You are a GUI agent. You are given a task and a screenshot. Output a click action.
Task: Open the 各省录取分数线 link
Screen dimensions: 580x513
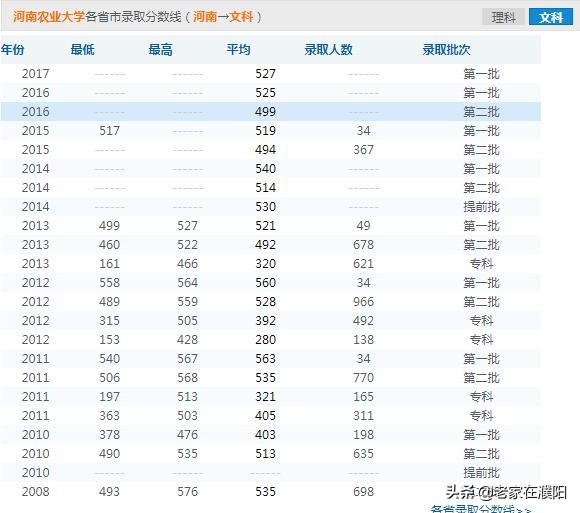tap(482, 509)
